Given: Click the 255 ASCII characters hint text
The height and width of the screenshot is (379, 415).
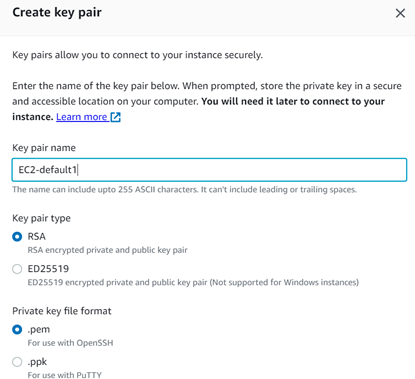Looking at the screenshot, I should (x=184, y=190).
